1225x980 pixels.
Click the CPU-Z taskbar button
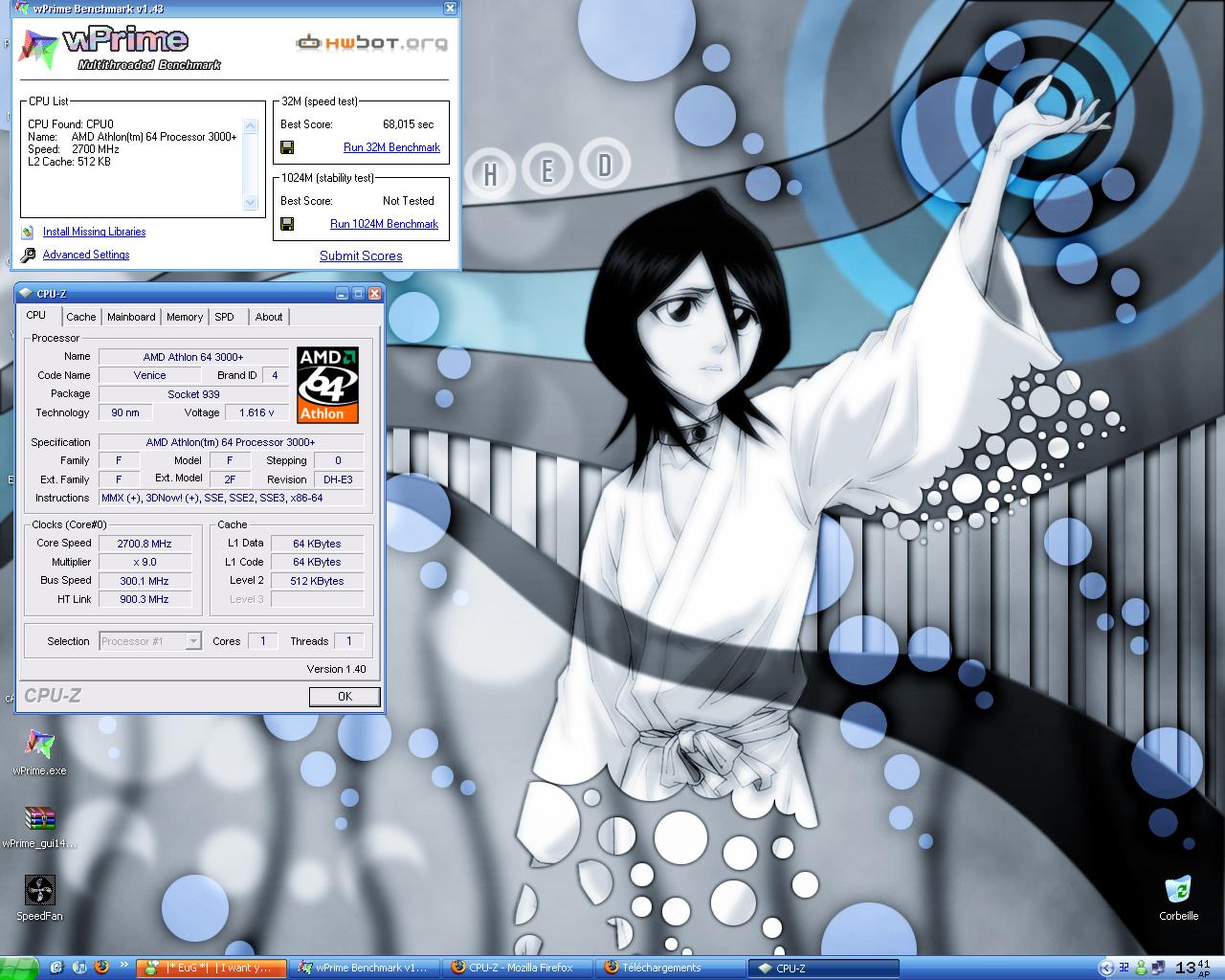(x=823, y=968)
